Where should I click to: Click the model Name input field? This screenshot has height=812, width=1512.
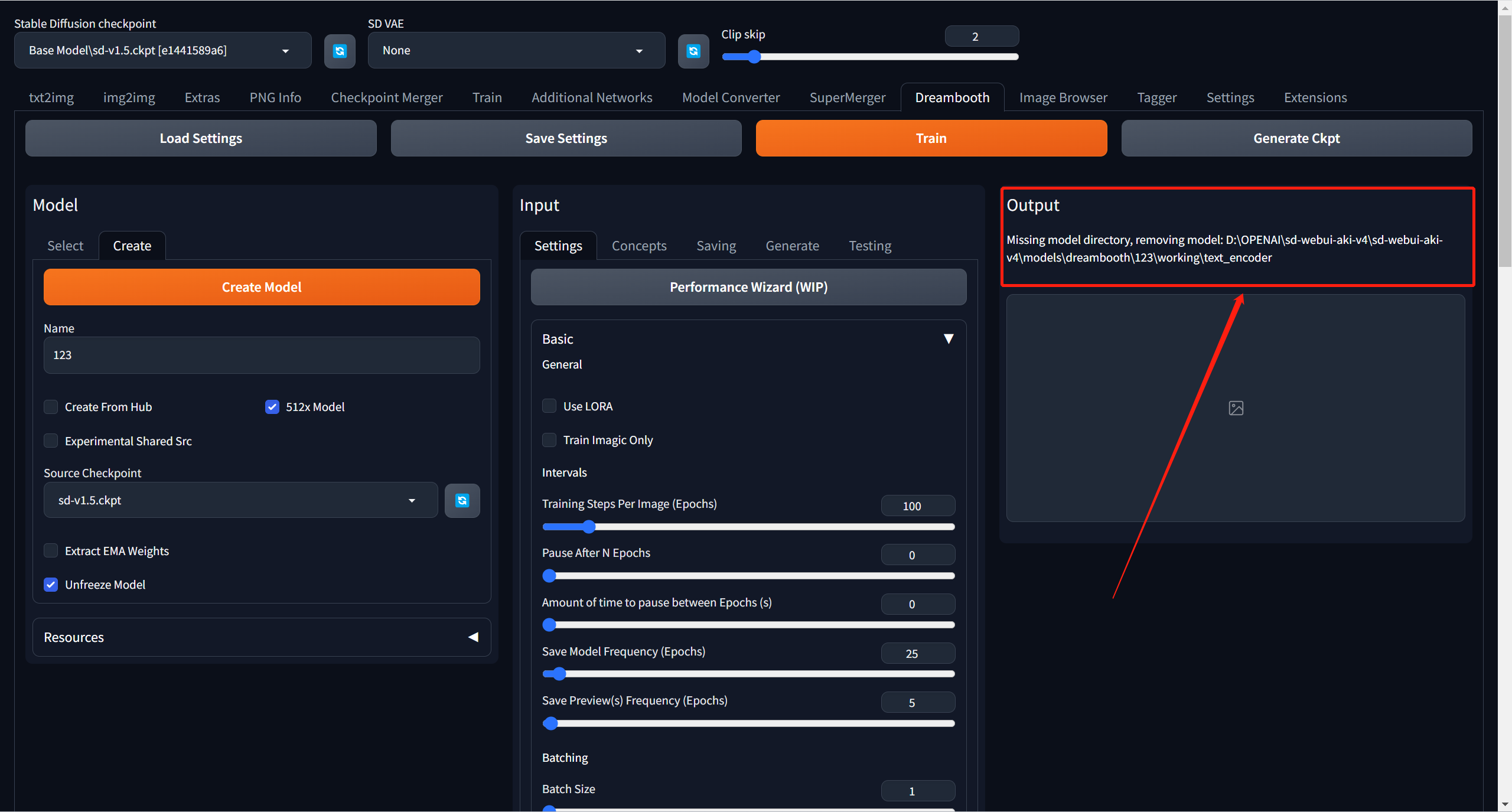point(262,355)
